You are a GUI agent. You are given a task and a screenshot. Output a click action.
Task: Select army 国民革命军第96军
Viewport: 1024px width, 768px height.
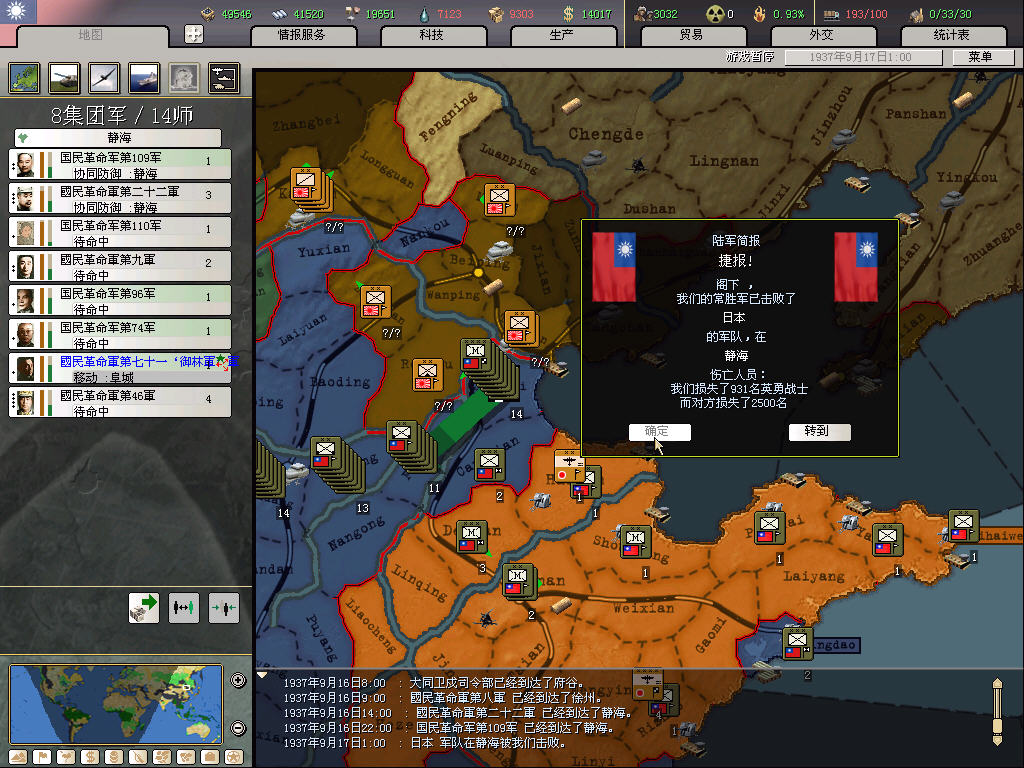pyautogui.click(x=120, y=300)
